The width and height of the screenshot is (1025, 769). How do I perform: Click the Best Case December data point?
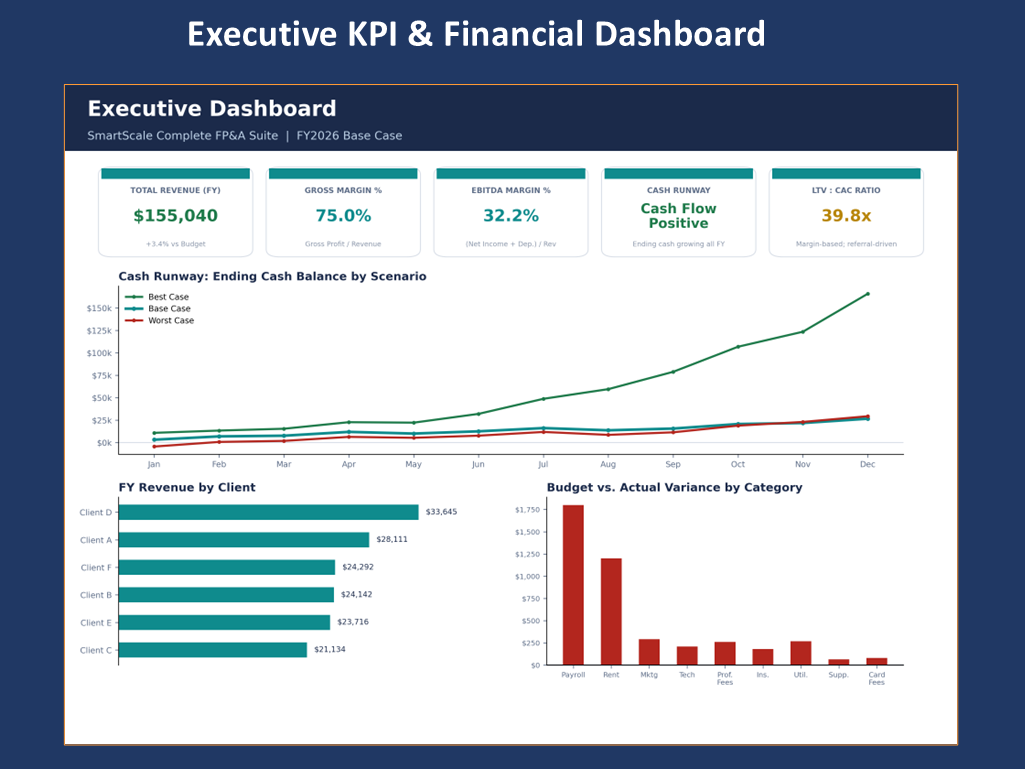click(x=867, y=294)
